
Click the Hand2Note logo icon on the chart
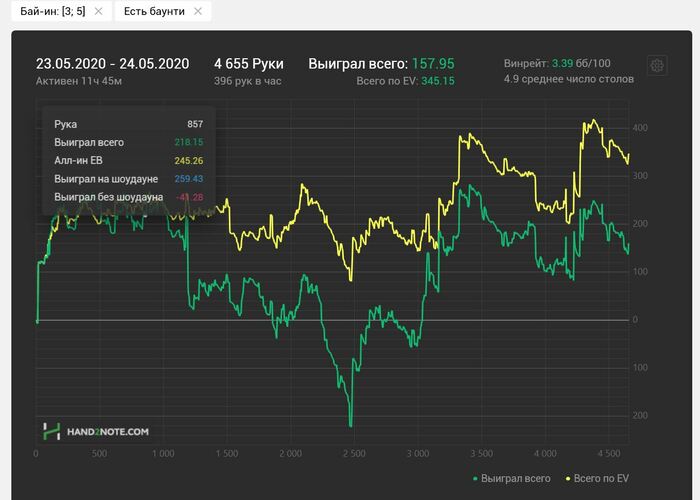[x=52, y=431]
